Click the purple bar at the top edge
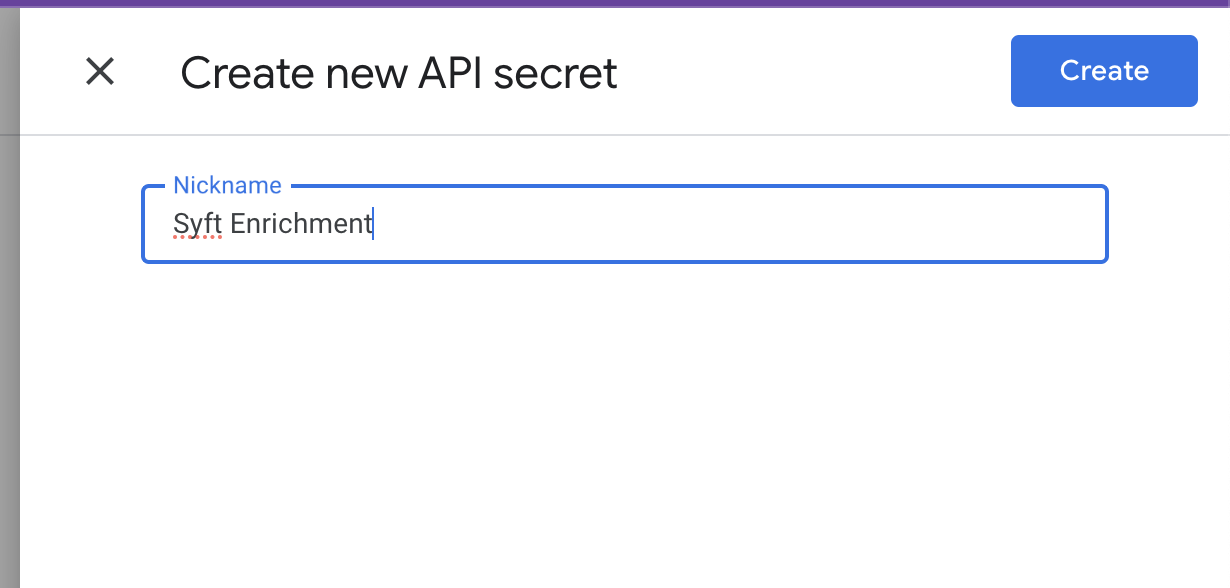1230x588 pixels. [615, 3]
